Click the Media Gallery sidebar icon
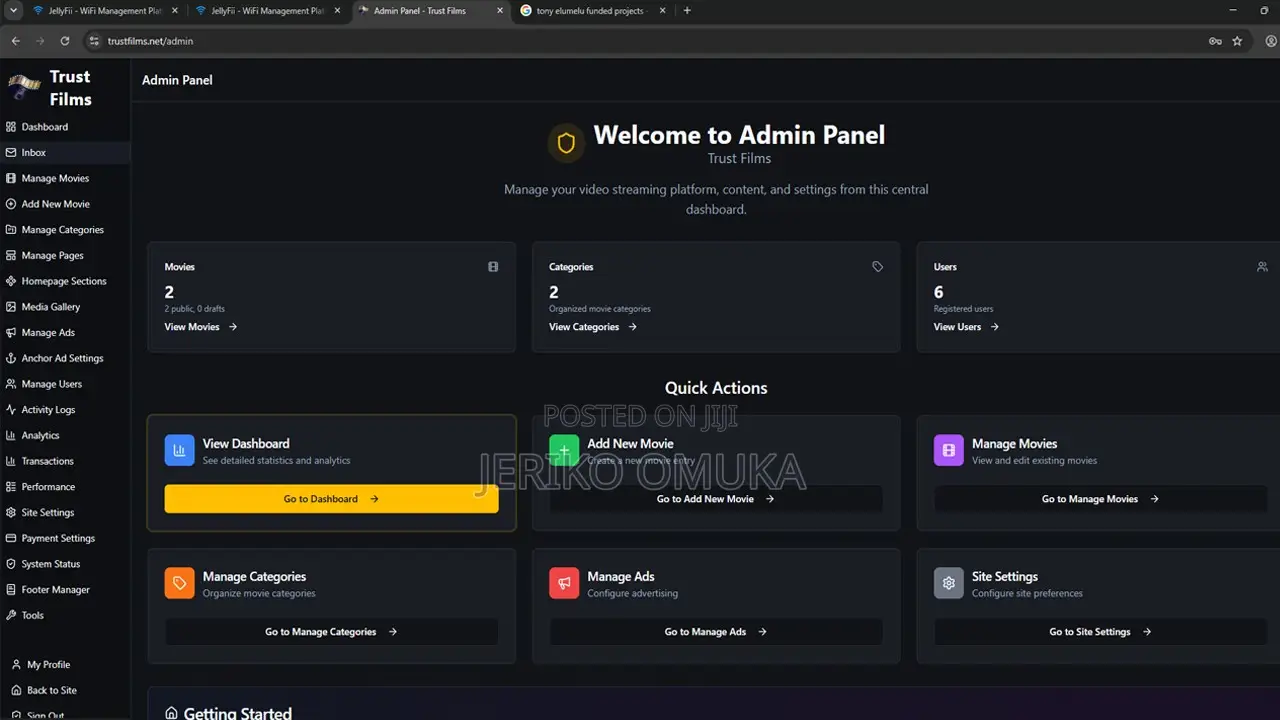The image size is (1280, 720). (x=11, y=307)
